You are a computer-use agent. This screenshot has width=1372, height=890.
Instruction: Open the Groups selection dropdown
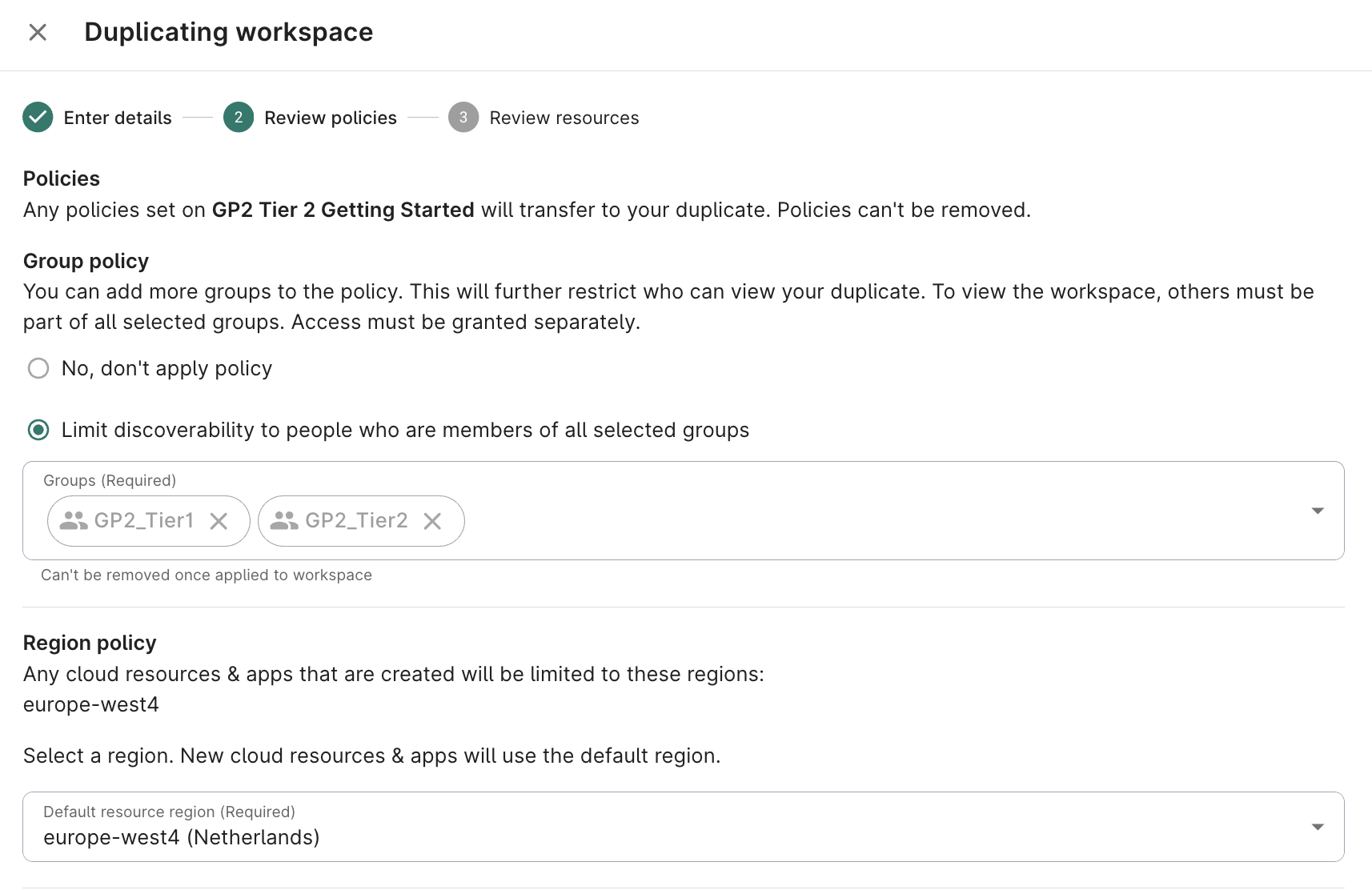1318,510
